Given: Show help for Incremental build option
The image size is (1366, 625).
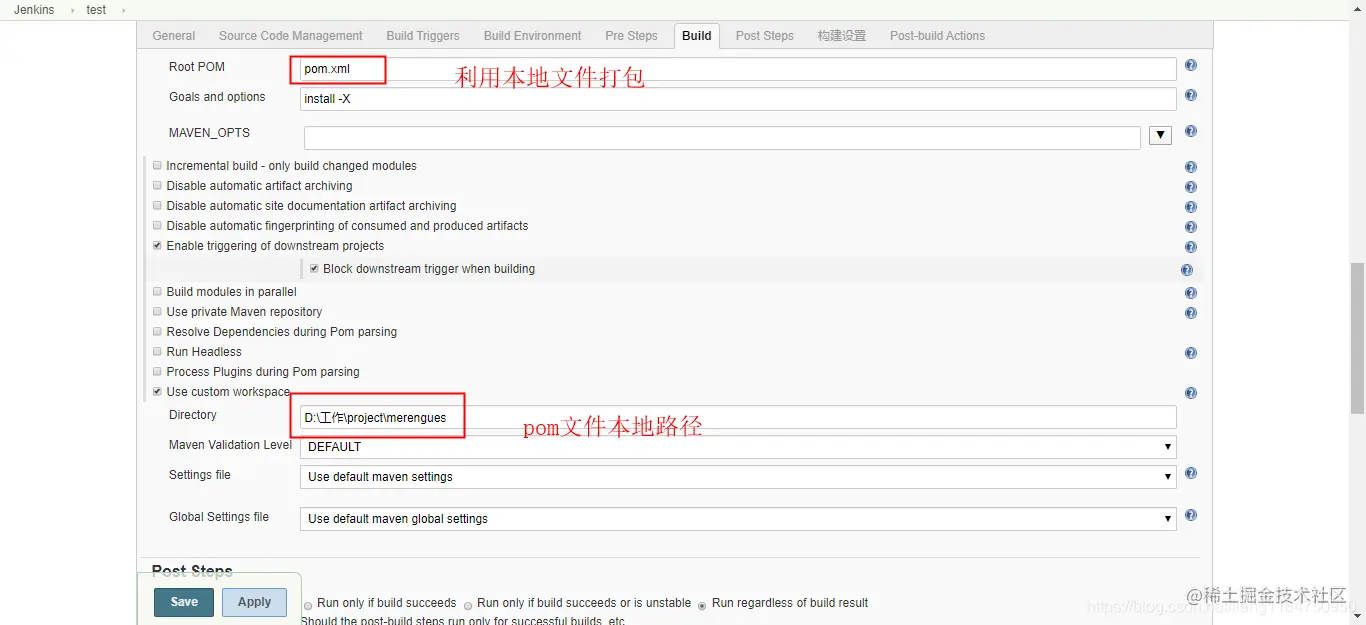Looking at the screenshot, I should point(1191,167).
